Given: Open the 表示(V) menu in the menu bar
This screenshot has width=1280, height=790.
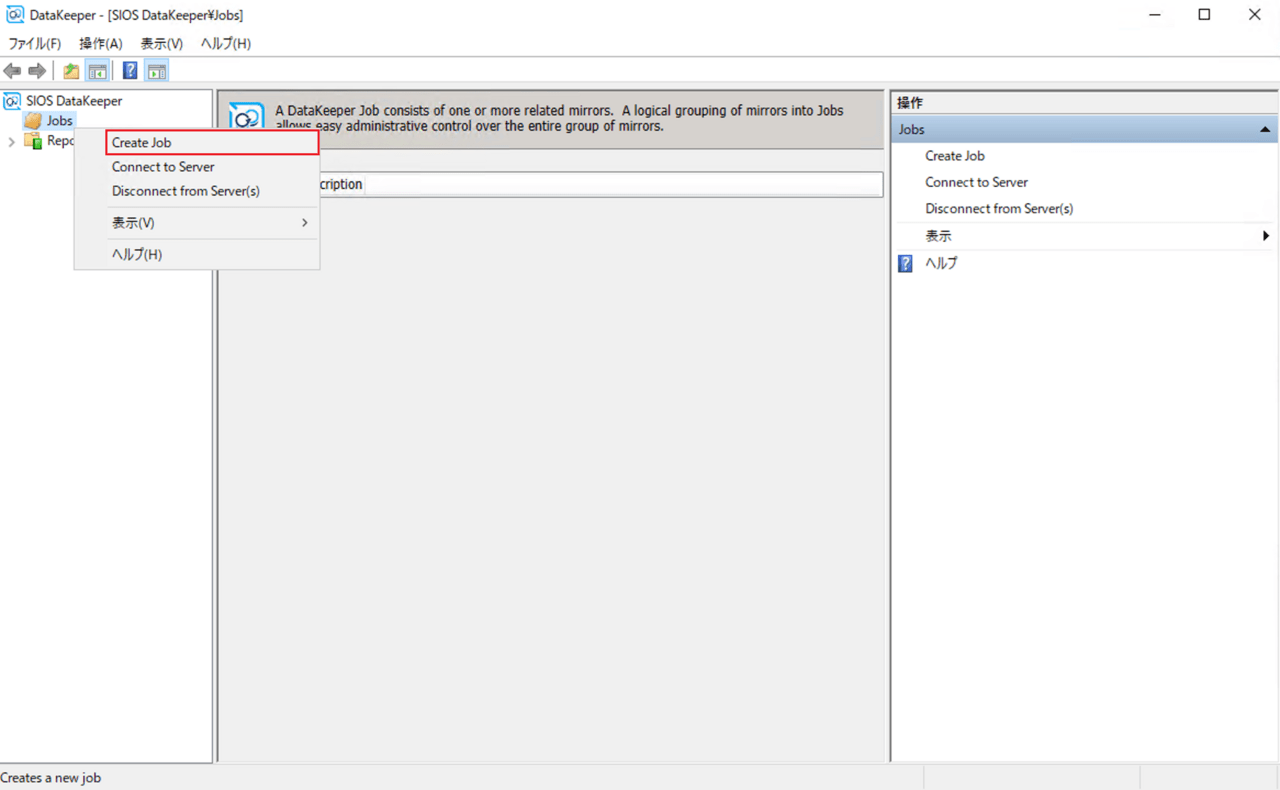Looking at the screenshot, I should click(x=162, y=44).
